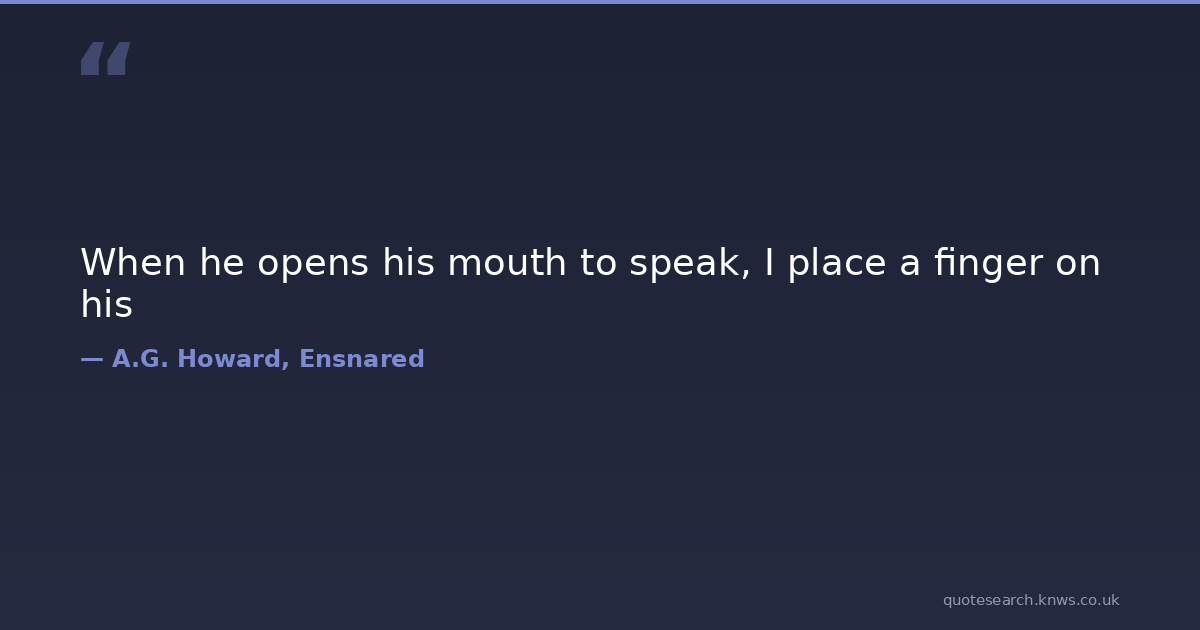Image resolution: width=1200 pixels, height=630 pixels.
Task: Click the right quotation mark glyph
Action: coord(118,59)
